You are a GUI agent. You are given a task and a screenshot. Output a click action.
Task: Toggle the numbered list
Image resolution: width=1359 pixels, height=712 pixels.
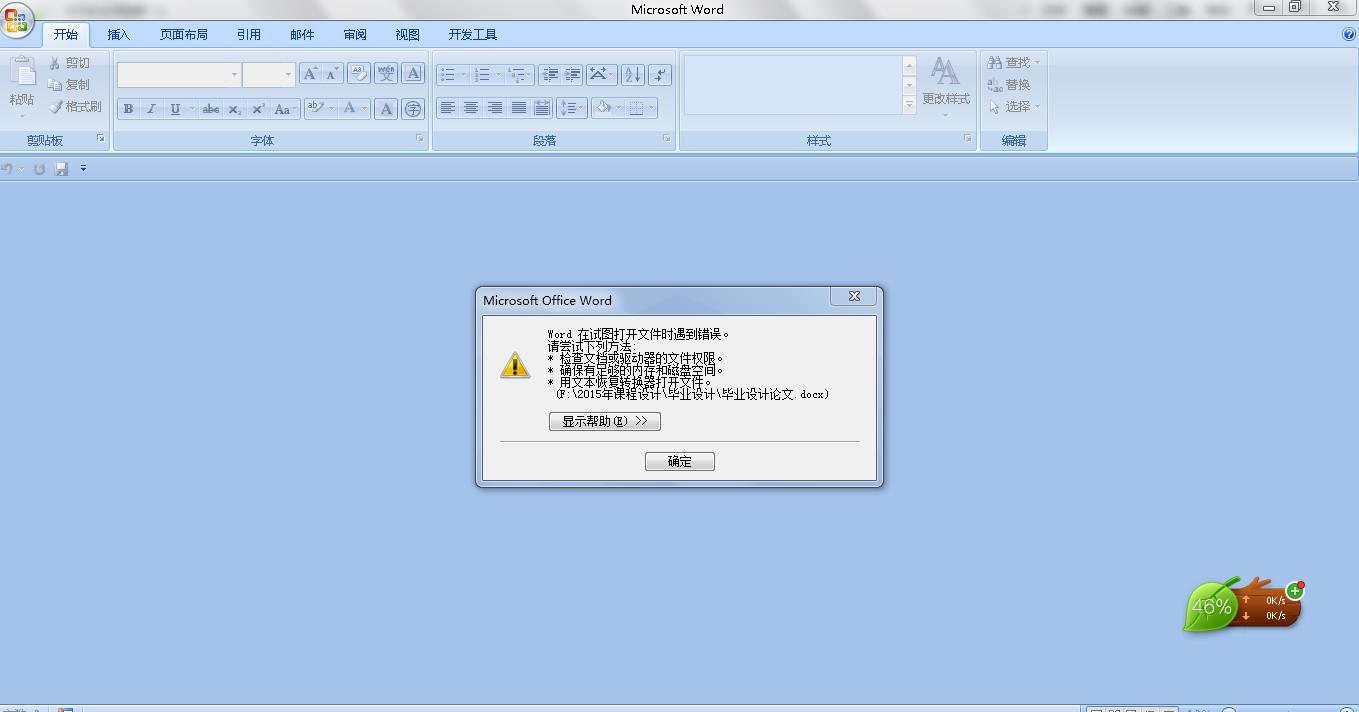point(483,74)
